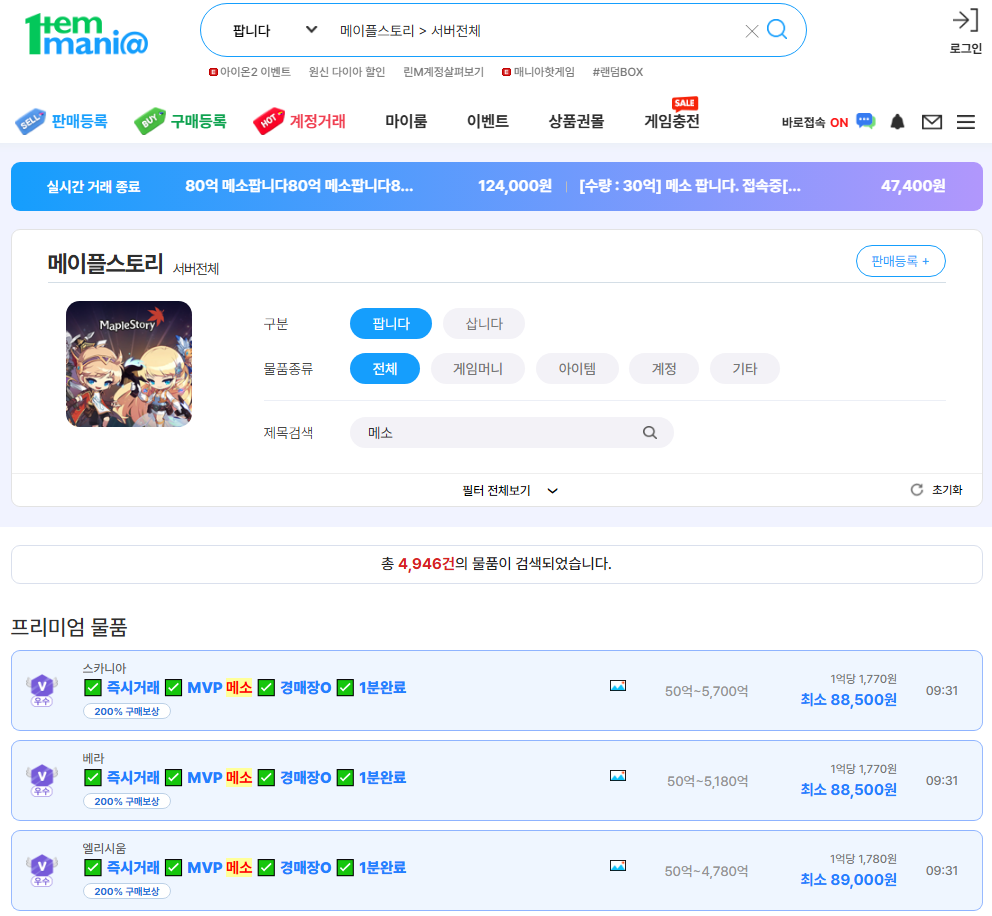Go to 상품권몰 menu
The width and height of the screenshot is (992, 916).
(576, 121)
